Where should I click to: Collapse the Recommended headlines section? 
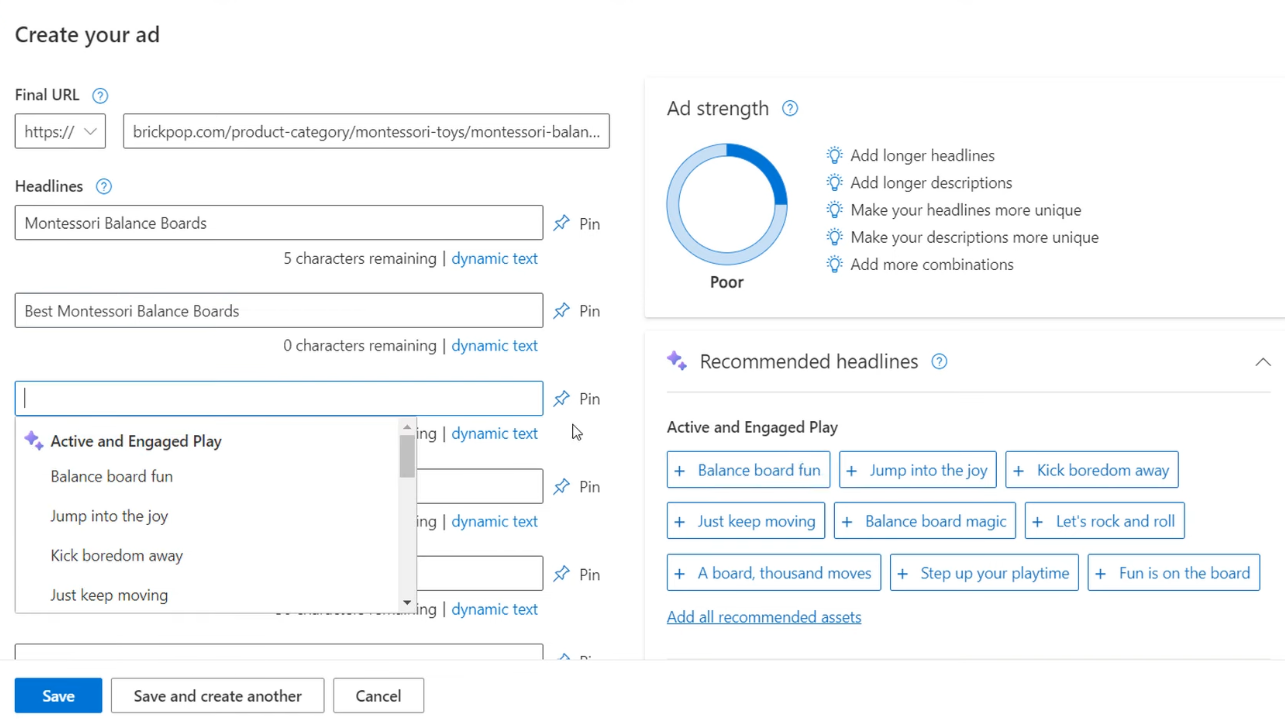(1262, 362)
